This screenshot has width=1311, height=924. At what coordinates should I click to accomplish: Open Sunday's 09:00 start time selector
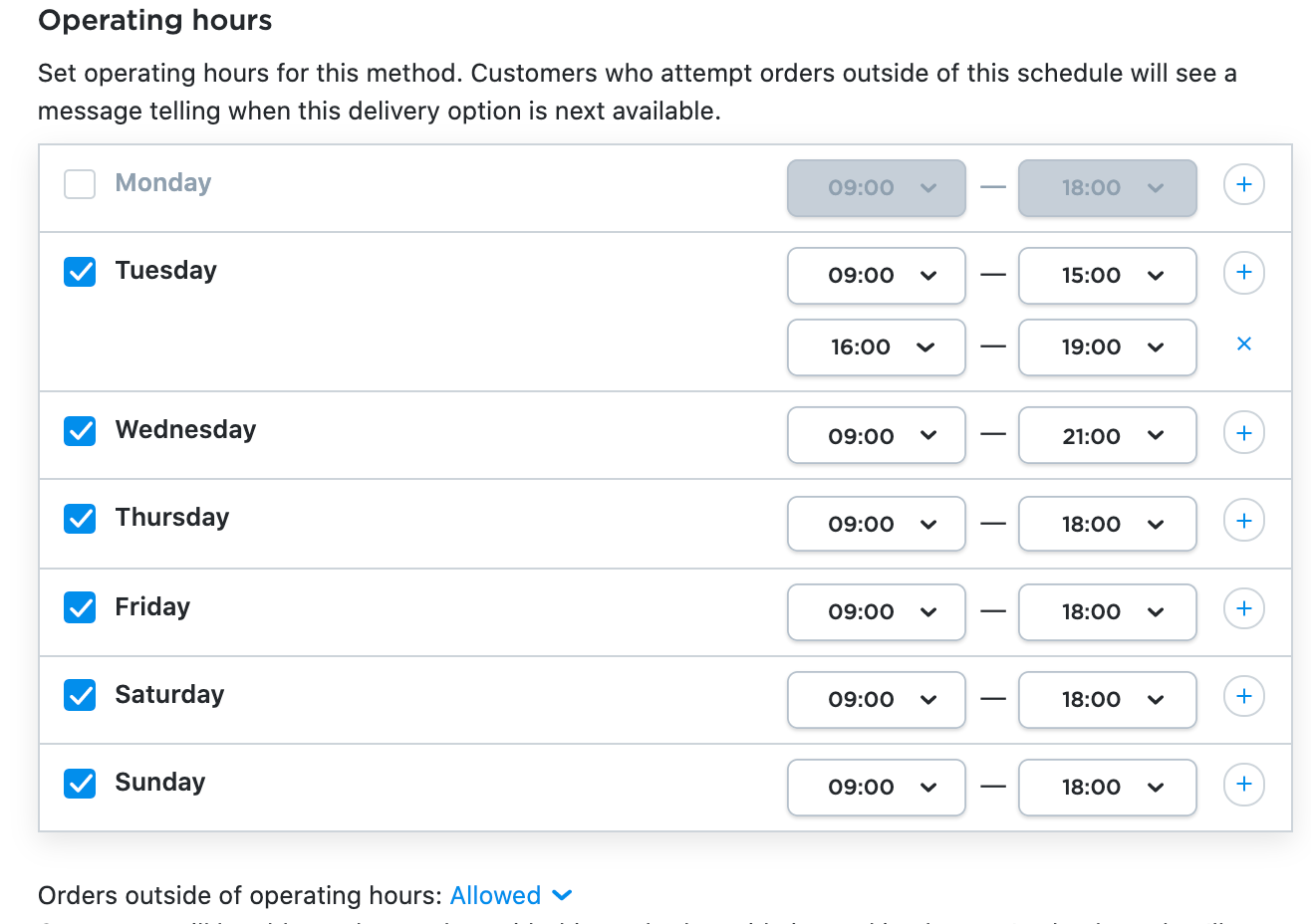pyautogui.click(x=876, y=788)
